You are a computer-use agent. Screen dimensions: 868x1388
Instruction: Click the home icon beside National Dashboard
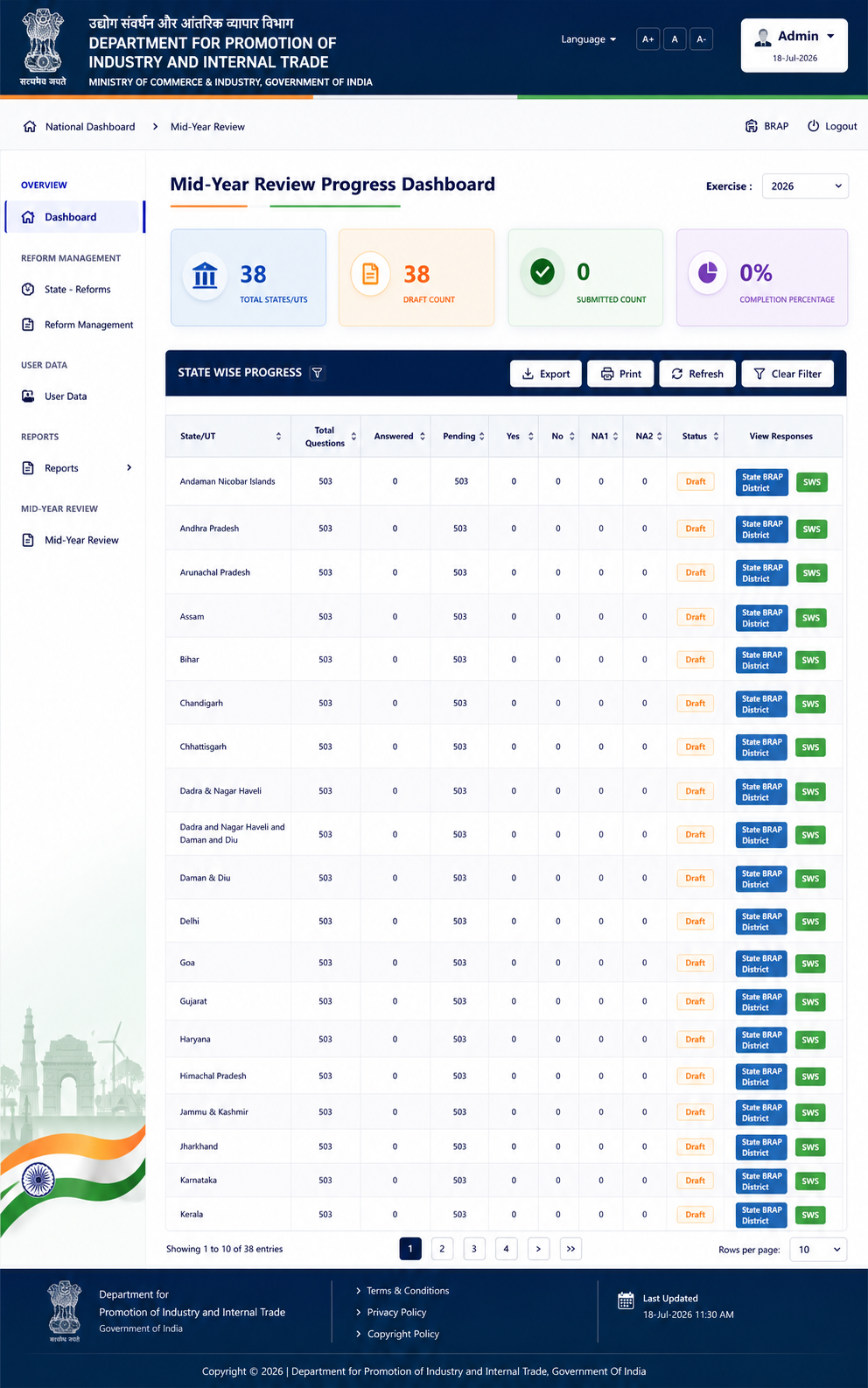tap(30, 127)
